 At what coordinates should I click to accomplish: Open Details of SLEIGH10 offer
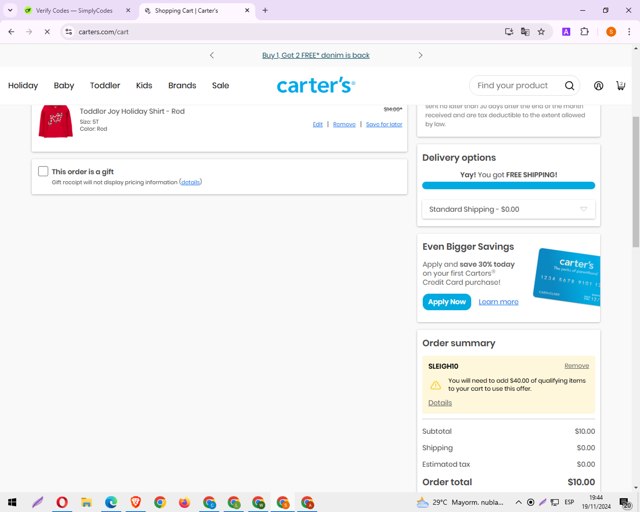(x=440, y=403)
